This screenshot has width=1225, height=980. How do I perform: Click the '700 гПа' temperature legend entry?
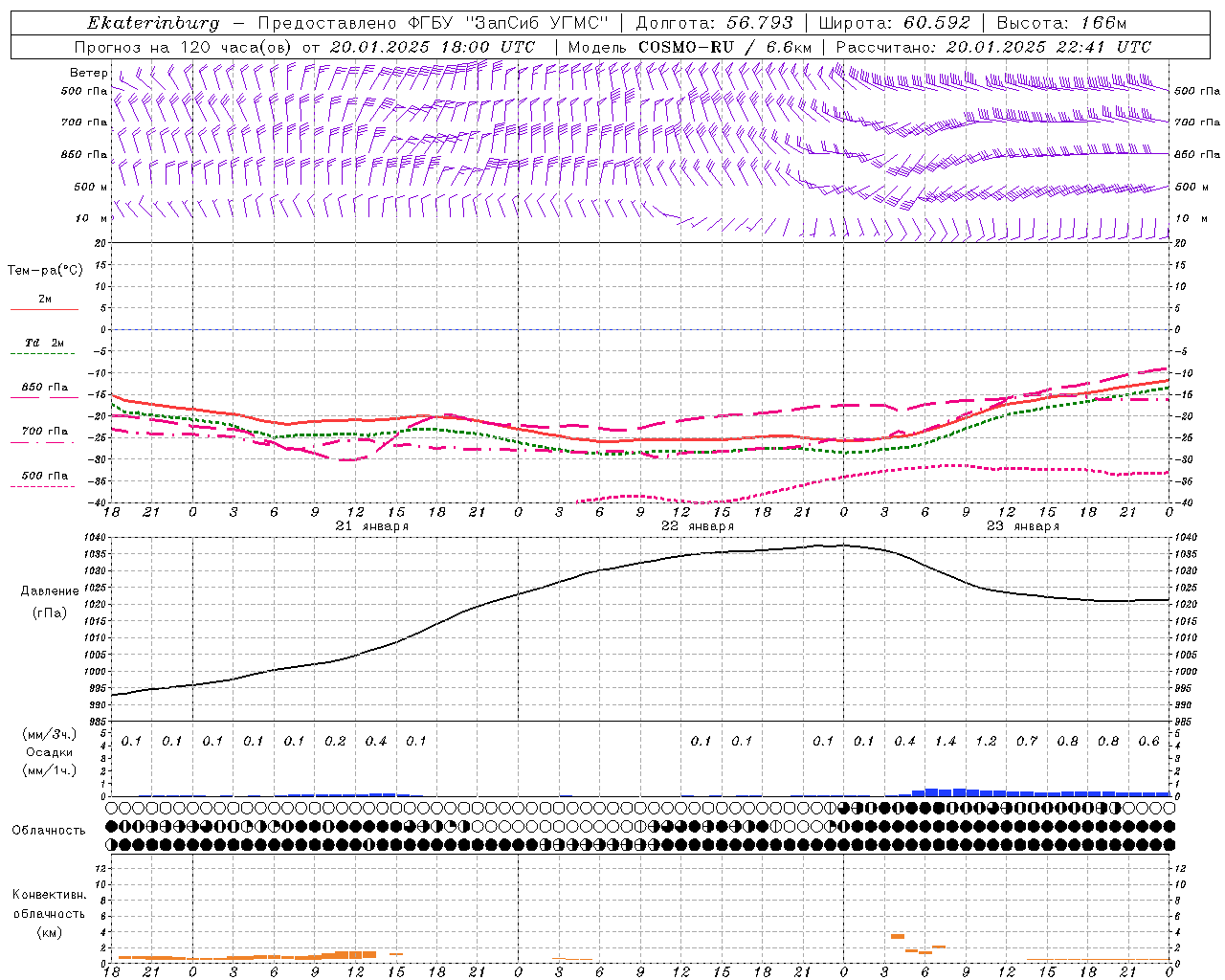45,432
